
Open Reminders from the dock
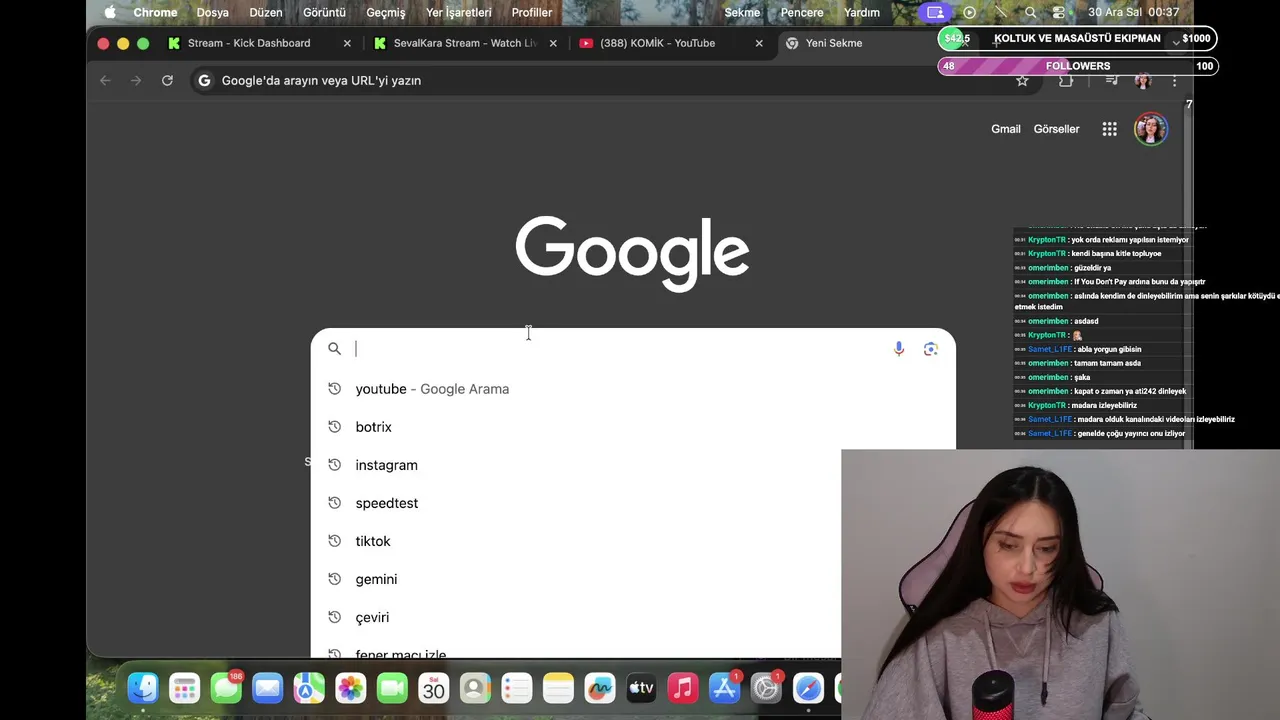pyautogui.click(x=516, y=688)
